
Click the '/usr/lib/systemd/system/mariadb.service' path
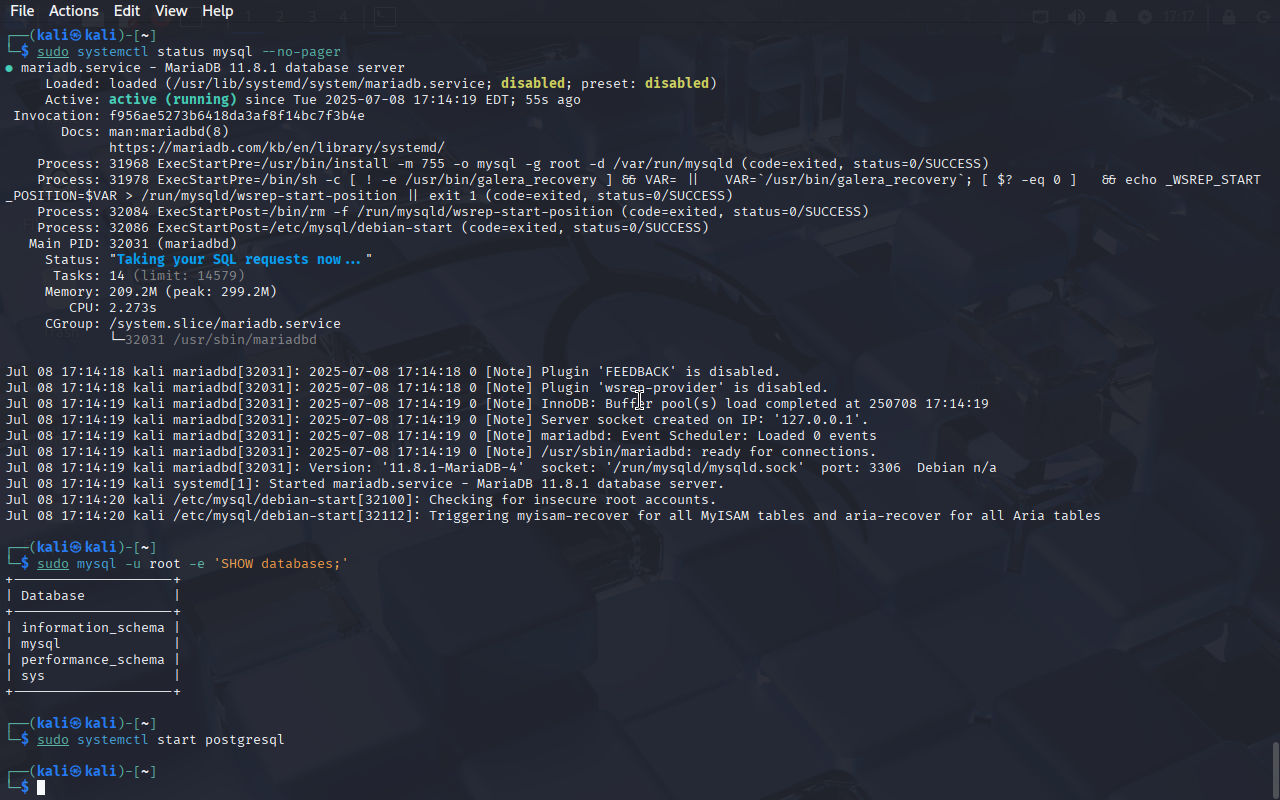(329, 83)
